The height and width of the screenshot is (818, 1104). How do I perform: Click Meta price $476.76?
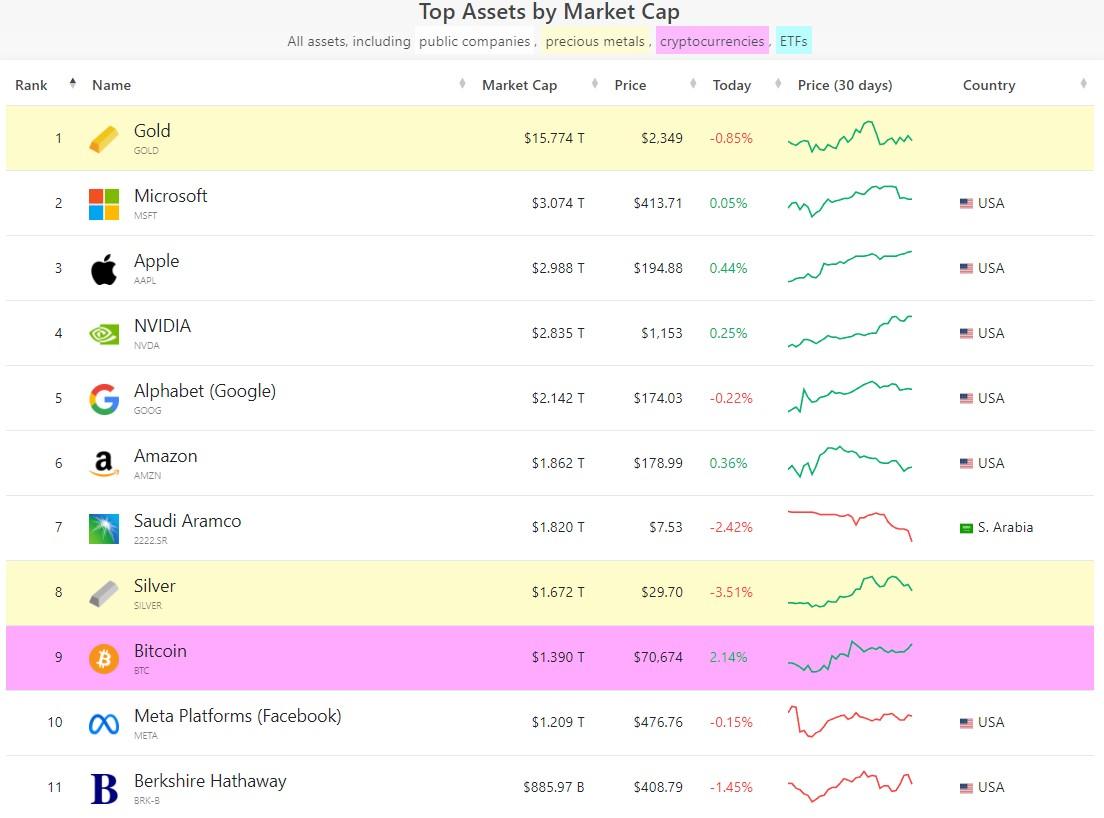[x=658, y=722]
